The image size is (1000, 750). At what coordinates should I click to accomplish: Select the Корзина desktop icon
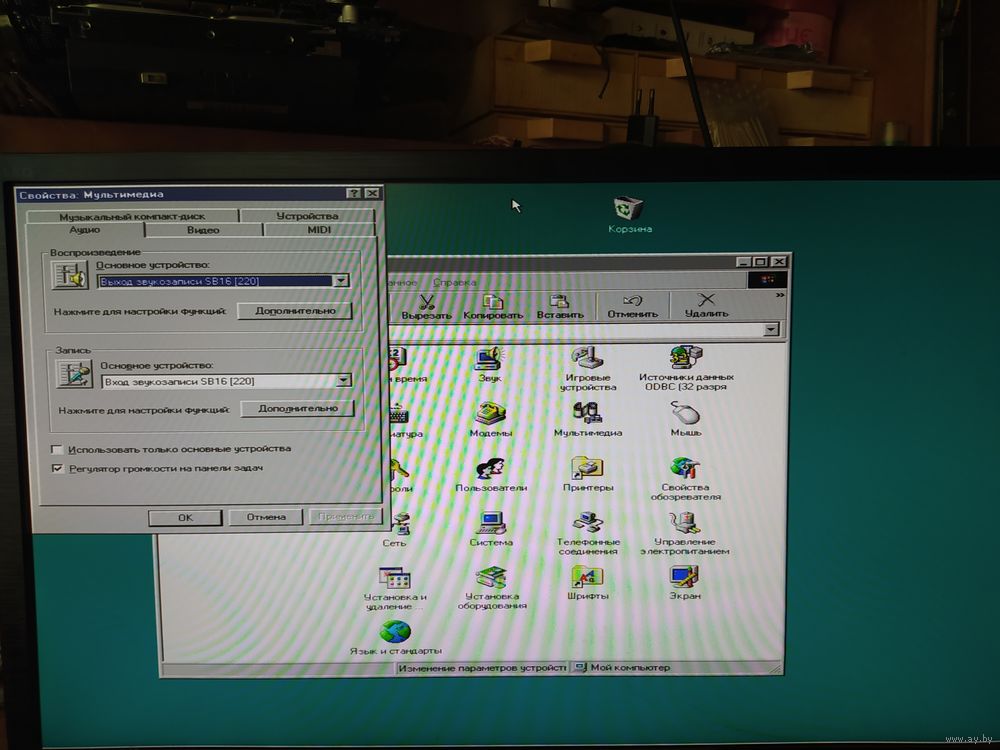pos(629,214)
